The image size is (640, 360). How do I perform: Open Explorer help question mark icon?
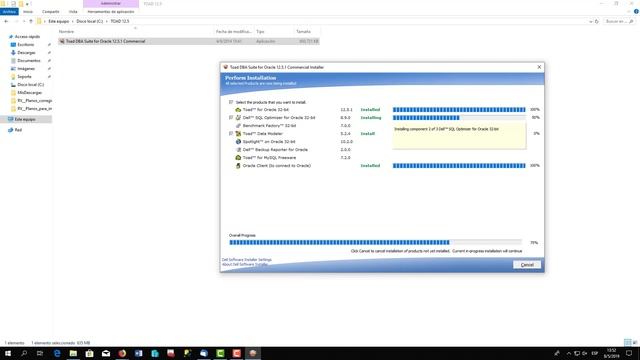click(x=636, y=12)
